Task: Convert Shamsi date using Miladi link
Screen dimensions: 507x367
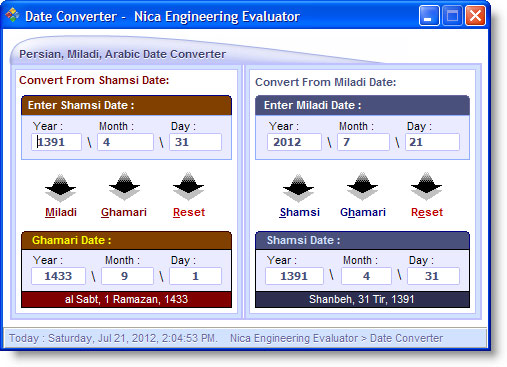Action: tap(61, 212)
